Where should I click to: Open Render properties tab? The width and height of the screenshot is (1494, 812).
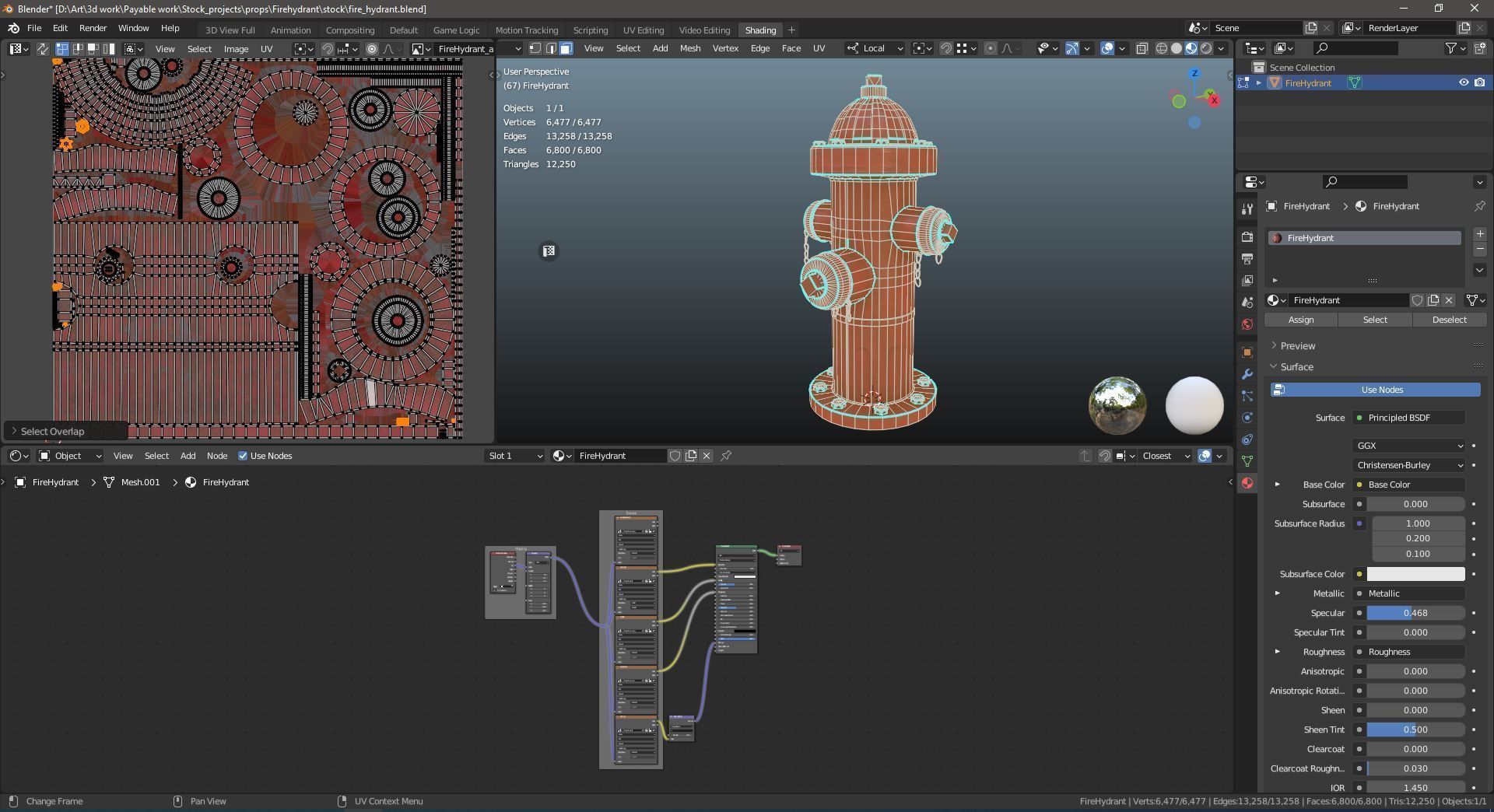(1247, 236)
